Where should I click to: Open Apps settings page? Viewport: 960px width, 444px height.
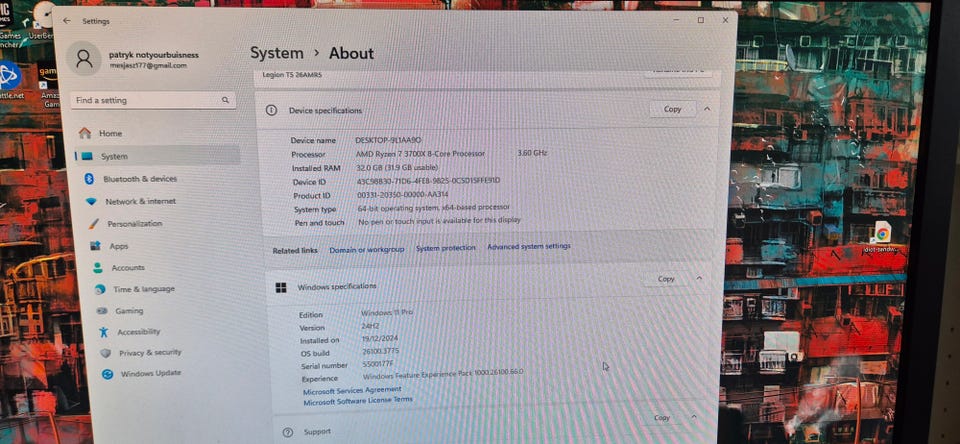(x=119, y=246)
